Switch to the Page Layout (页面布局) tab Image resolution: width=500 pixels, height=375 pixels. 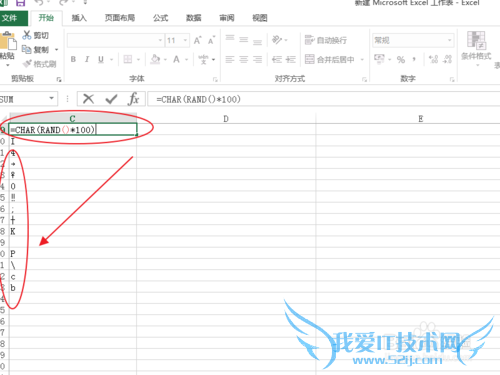120,18
